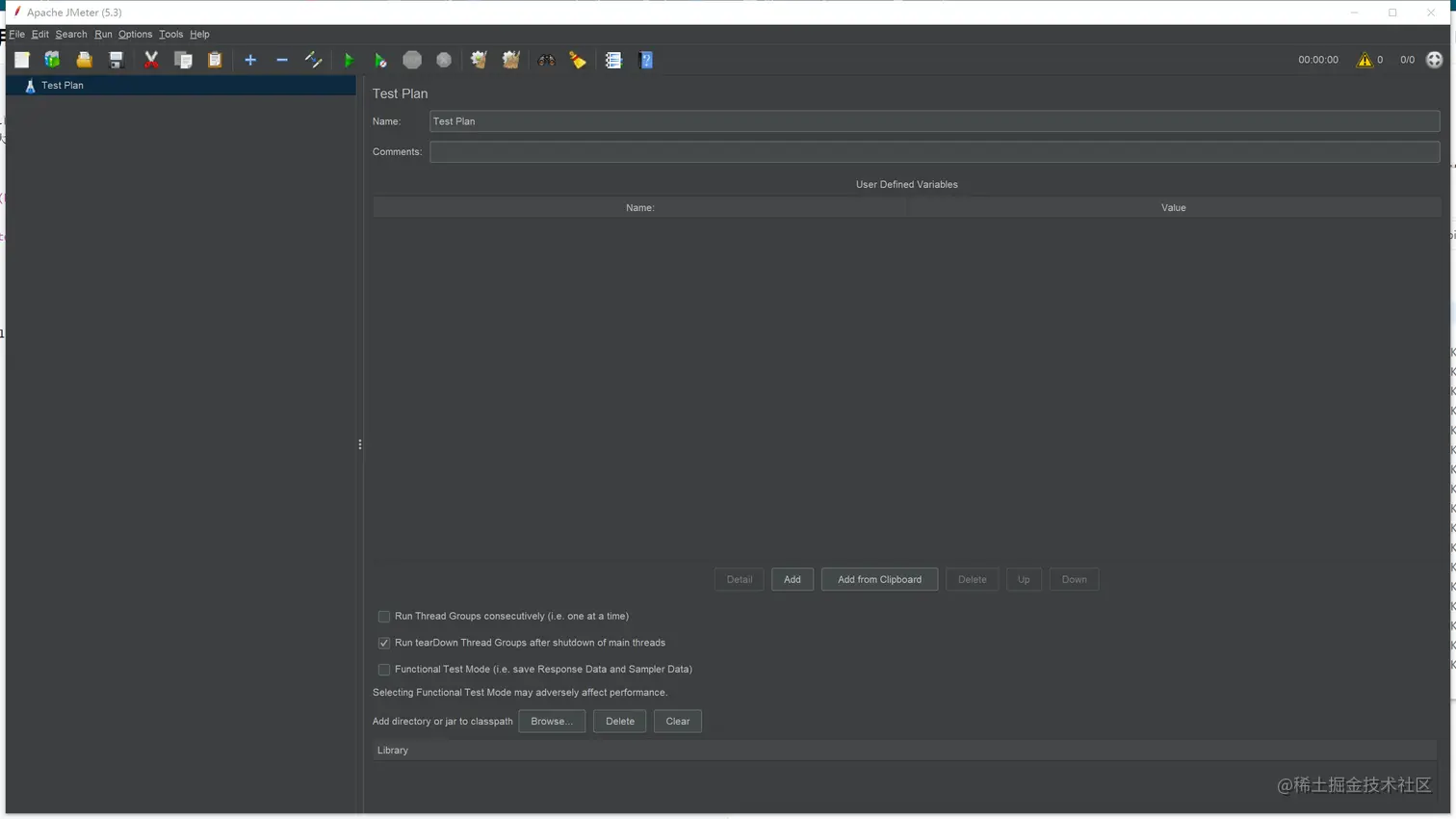Click the Down button
The image size is (1456, 819).
(1074, 579)
